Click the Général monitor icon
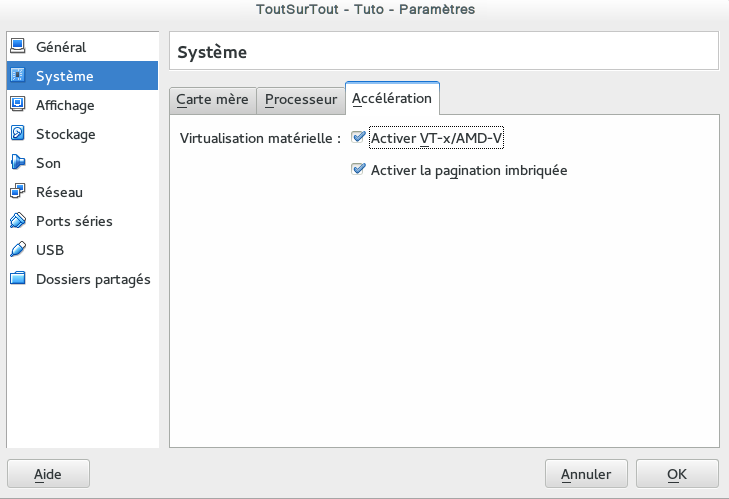Screen dimensions: 729x499 pyautogui.click(x=18, y=46)
